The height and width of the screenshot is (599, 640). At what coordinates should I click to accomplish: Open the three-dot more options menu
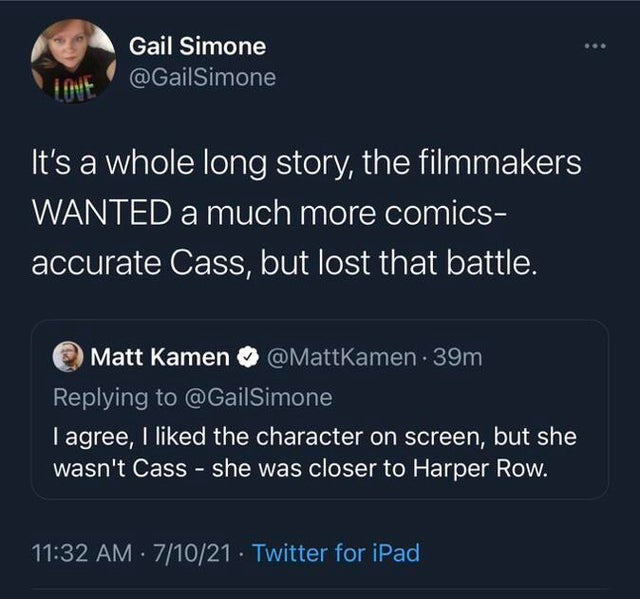(595, 47)
